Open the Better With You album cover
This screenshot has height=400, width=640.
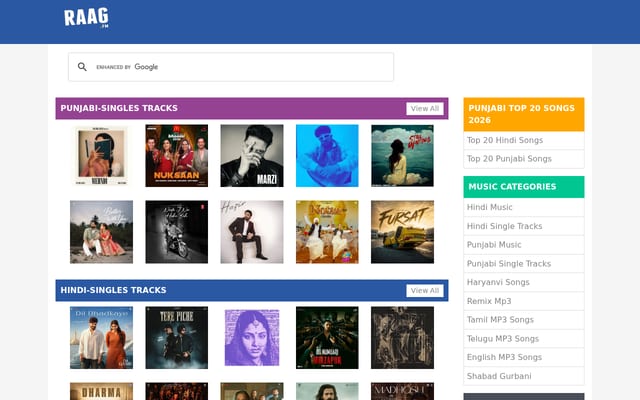tap(101, 232)
